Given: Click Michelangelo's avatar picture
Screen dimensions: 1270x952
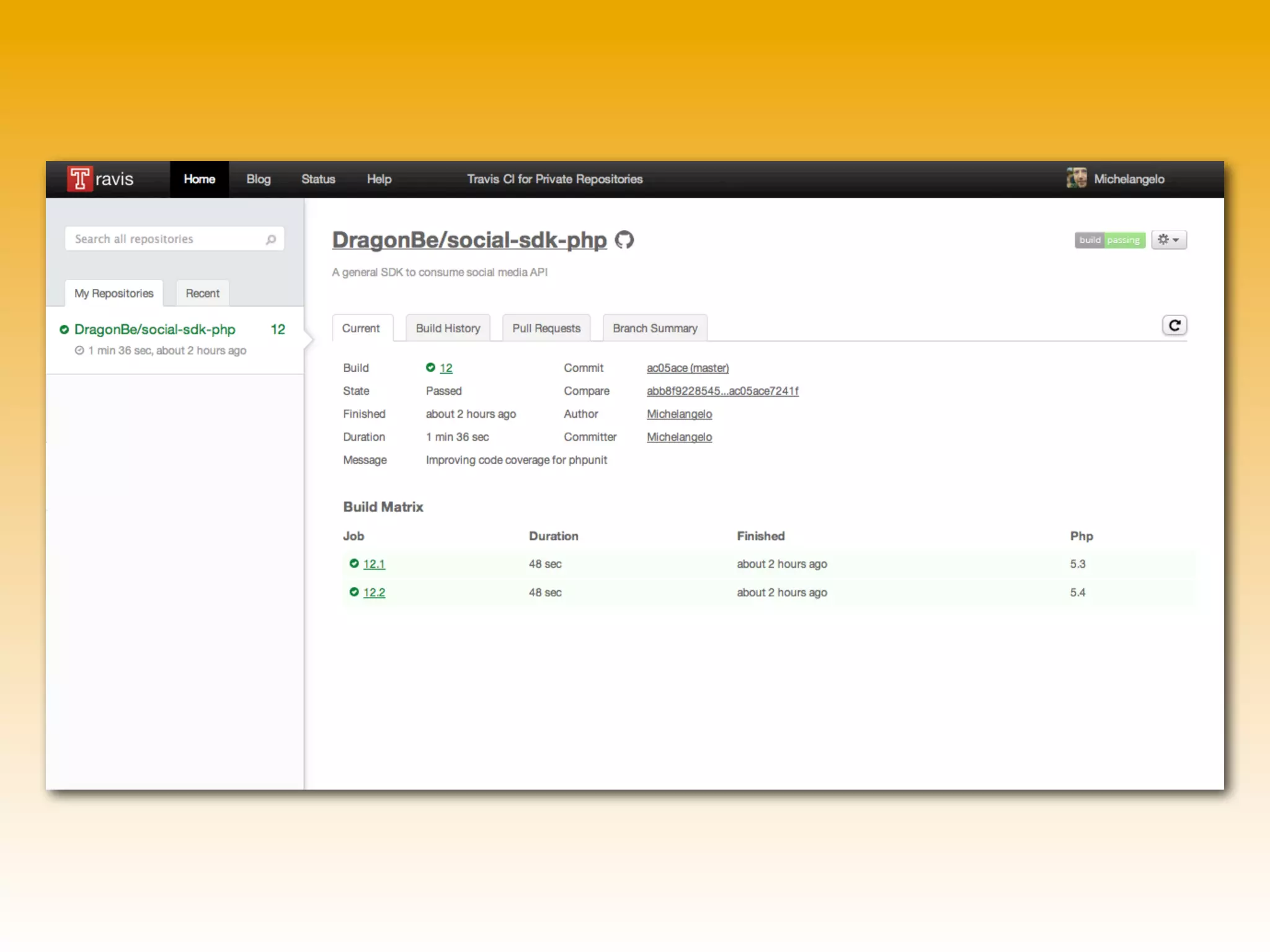Looking at the screenshot, I should point(1077,178).
